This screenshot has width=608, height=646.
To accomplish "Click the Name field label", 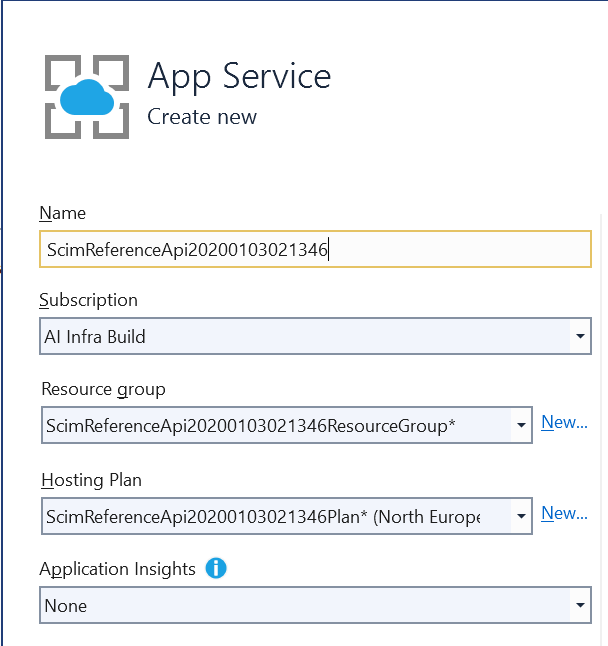I will click(x=62, y=213).
